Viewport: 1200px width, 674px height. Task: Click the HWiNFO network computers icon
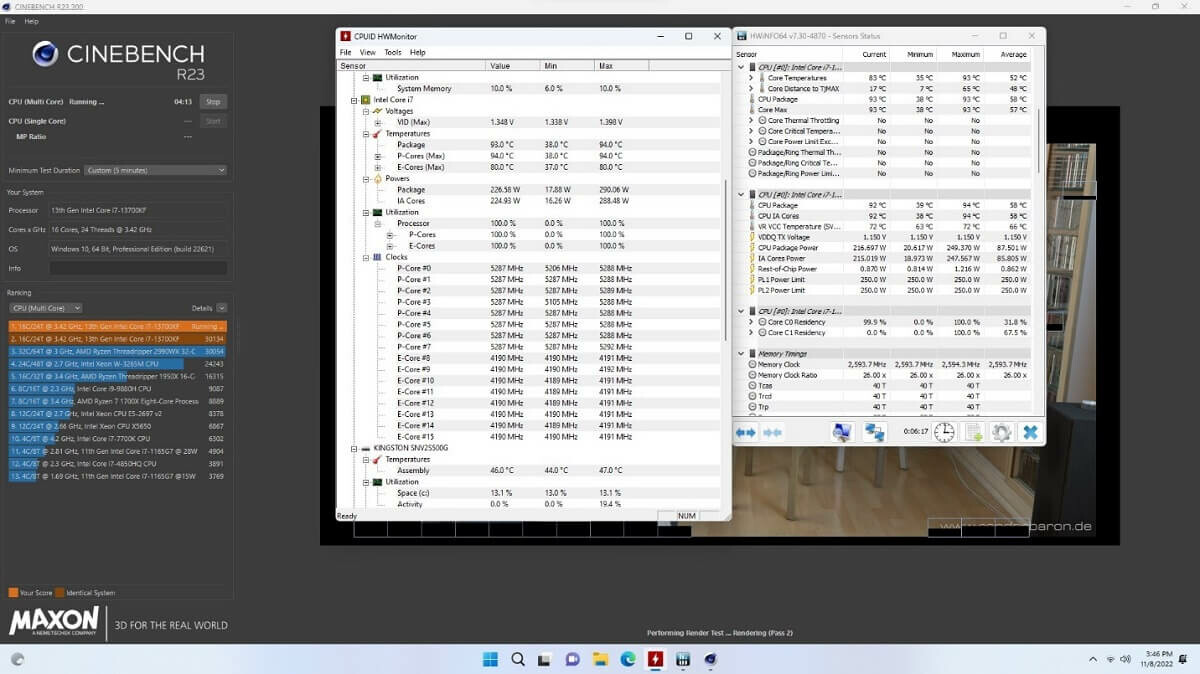coord(875,432)
